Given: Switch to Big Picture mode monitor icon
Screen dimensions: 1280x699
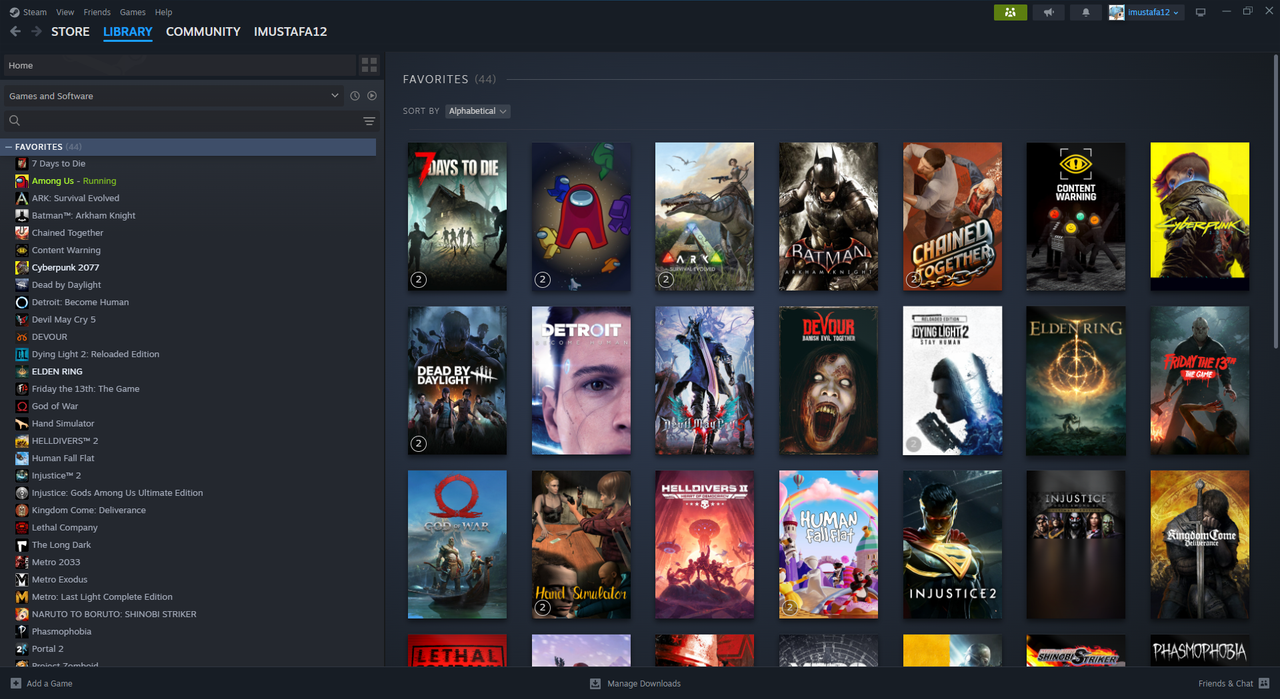Looking at the screenshot, I should (x=1201, y=12).
